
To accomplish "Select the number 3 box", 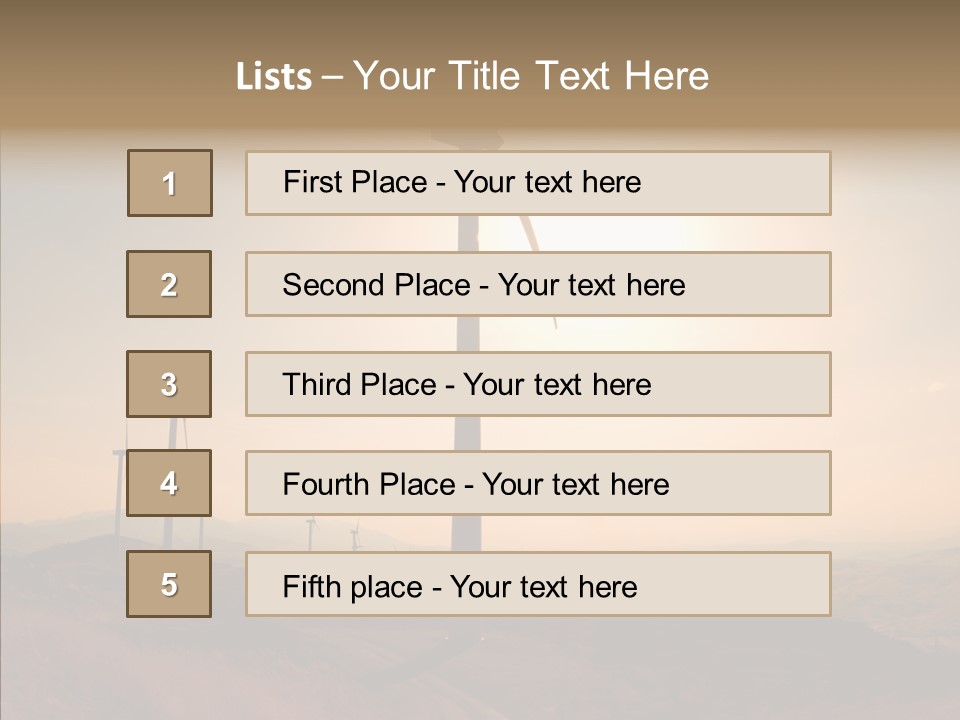I will [169, 384].
